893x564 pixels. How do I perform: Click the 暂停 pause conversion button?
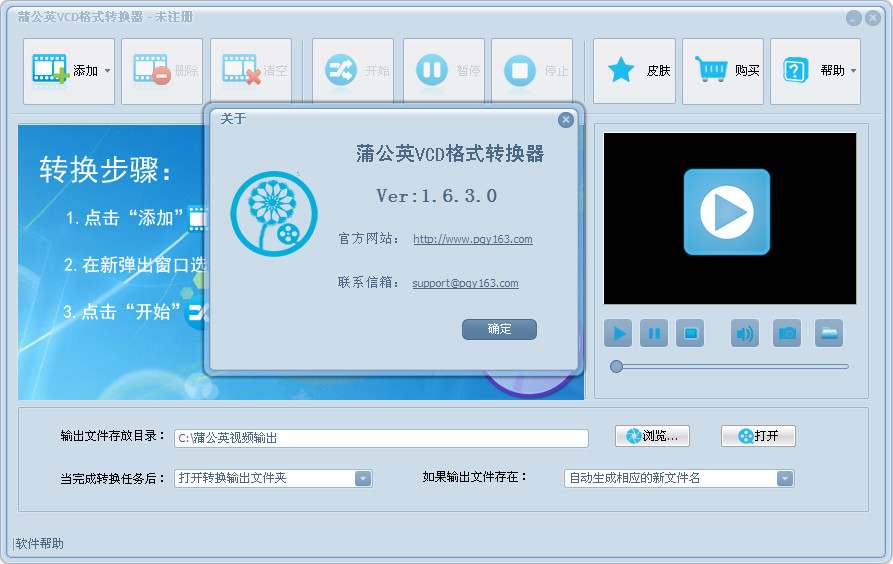tap(444, 71)
